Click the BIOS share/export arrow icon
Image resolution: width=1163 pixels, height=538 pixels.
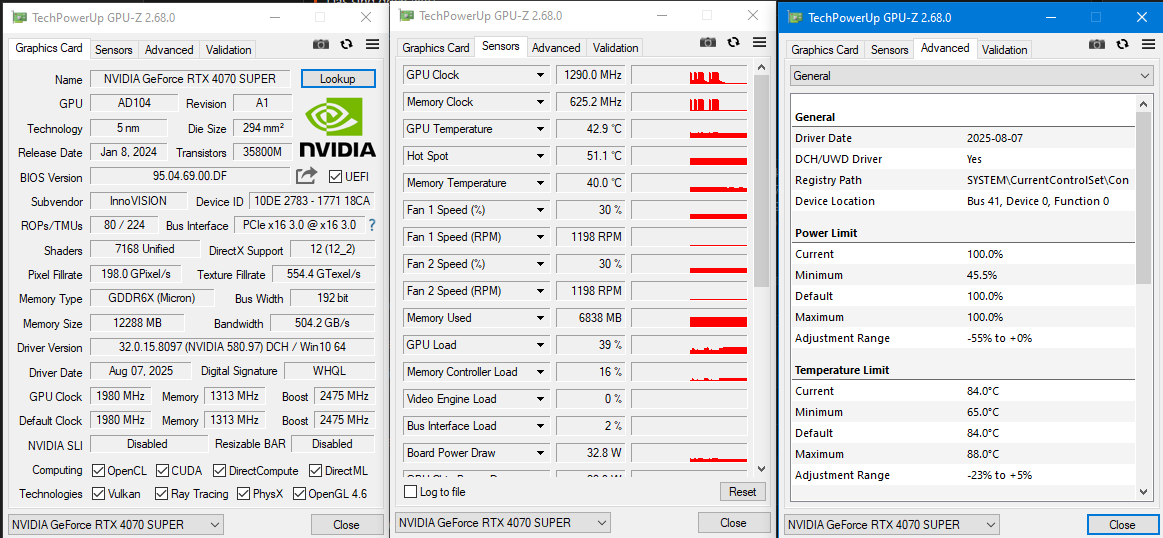[x=306, y=177]
